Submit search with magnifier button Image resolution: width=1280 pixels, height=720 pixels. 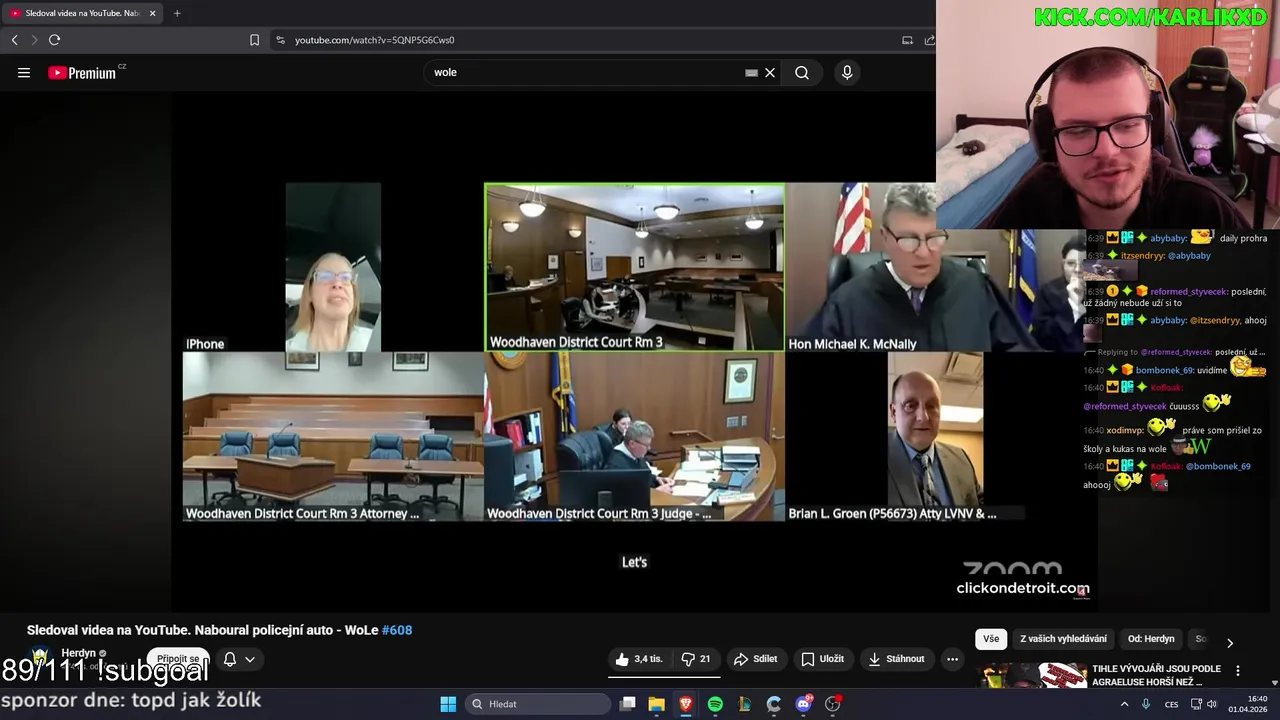pos(802,72)
